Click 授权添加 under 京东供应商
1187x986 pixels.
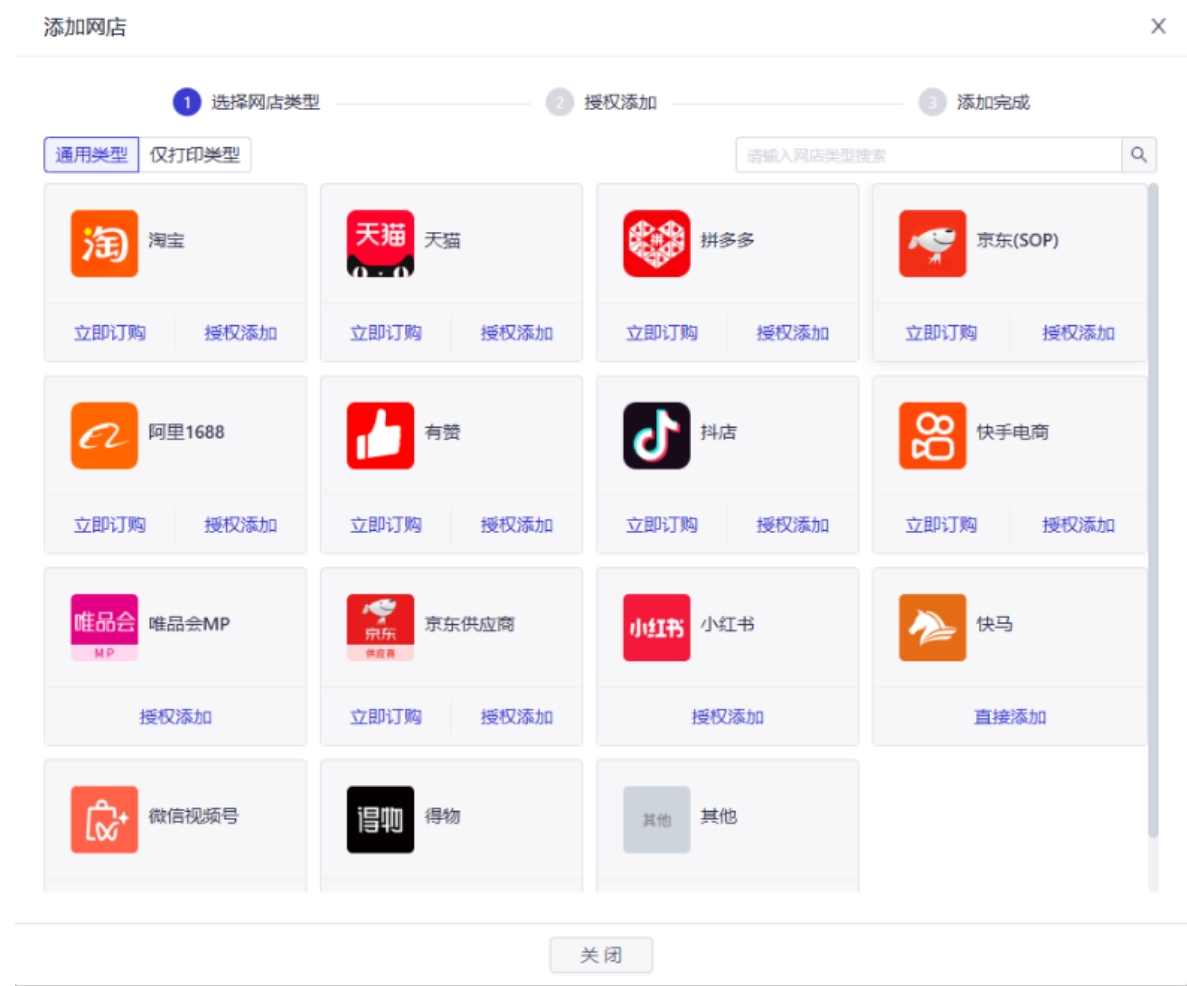[x=517, y=716]
